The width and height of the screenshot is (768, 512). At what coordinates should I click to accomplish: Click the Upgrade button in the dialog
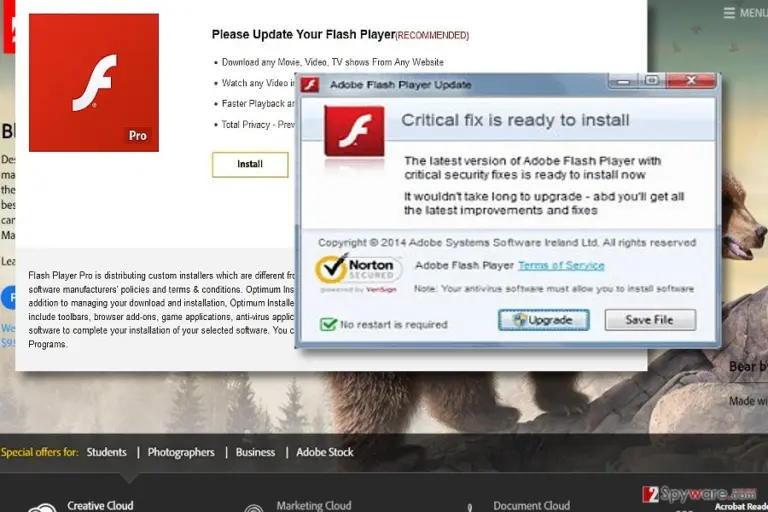[x=544, y=320]
